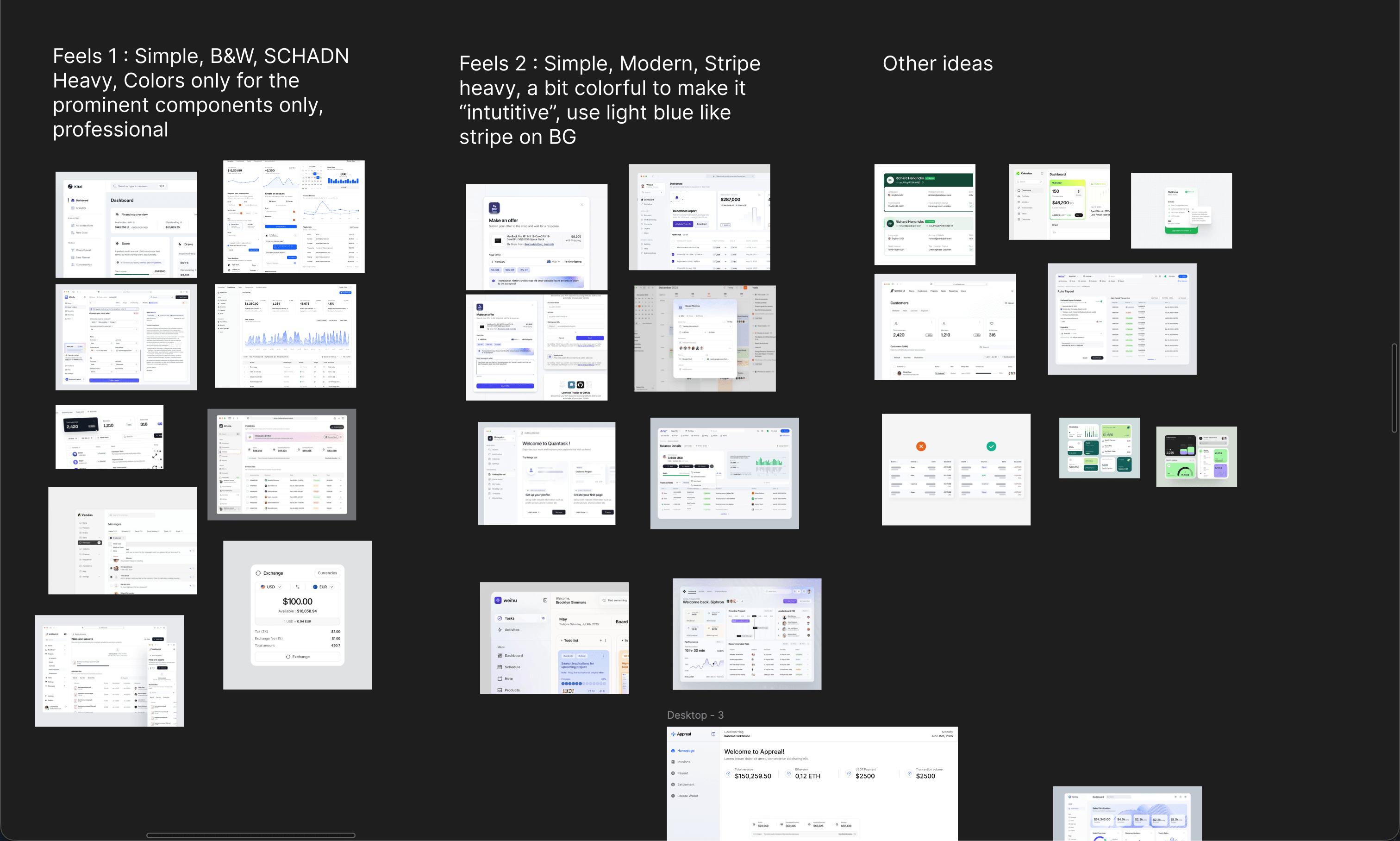The height and width of the screenshot is (841, 1400).
Task: Click the Dashboard grid icon in weihu
Action: [x=500, y=656]
